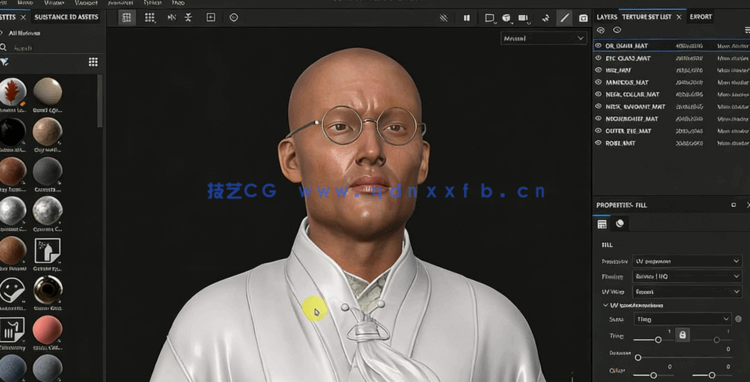Click first eye icon above texture sets
Viewport: 750px width, 382px height.
click(x=601, y=30)
